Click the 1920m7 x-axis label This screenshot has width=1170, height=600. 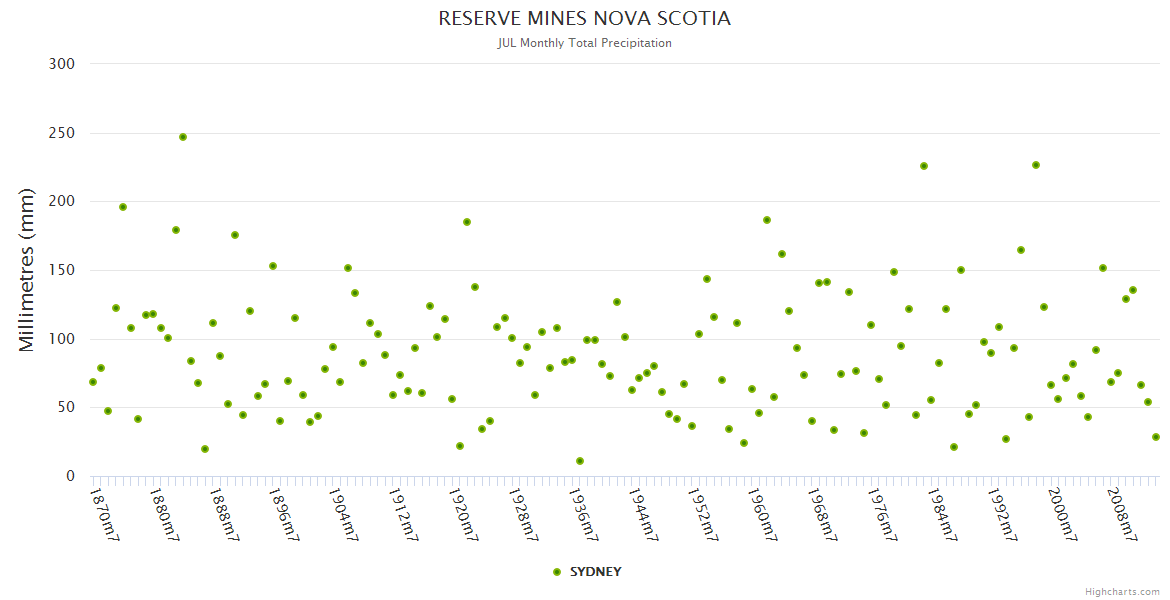(462, 514)
